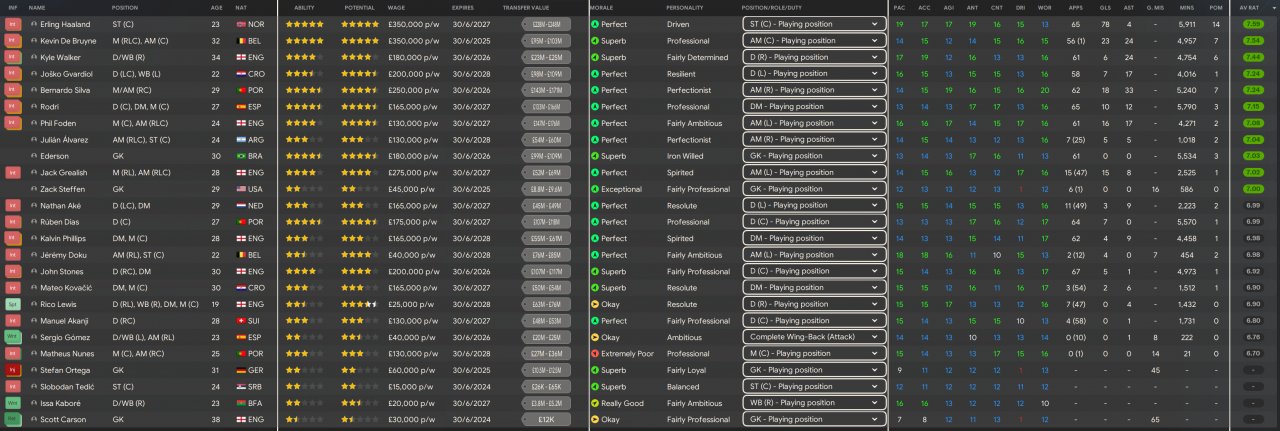This screenshot has height=431, width=1280.
Task: Click Issa Kaboré's Wnt status badge
Action: click(14, 403)
